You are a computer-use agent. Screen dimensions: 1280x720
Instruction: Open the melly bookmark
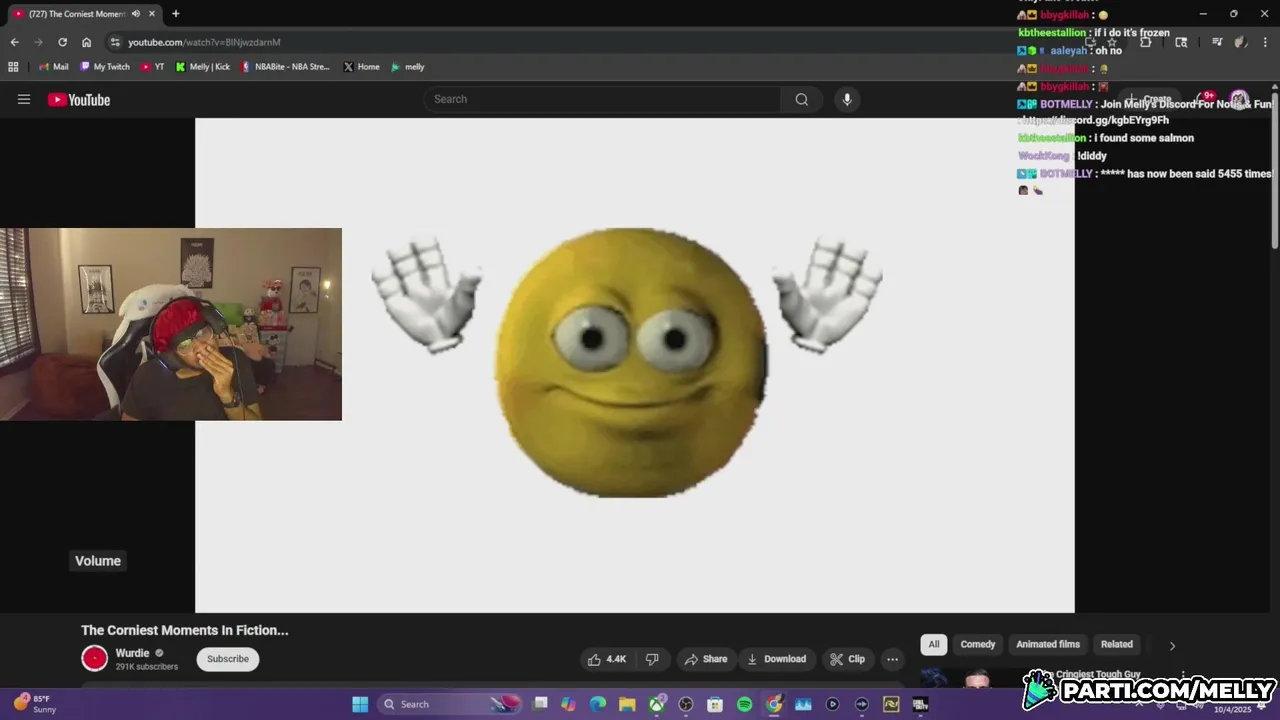point(408,67)
